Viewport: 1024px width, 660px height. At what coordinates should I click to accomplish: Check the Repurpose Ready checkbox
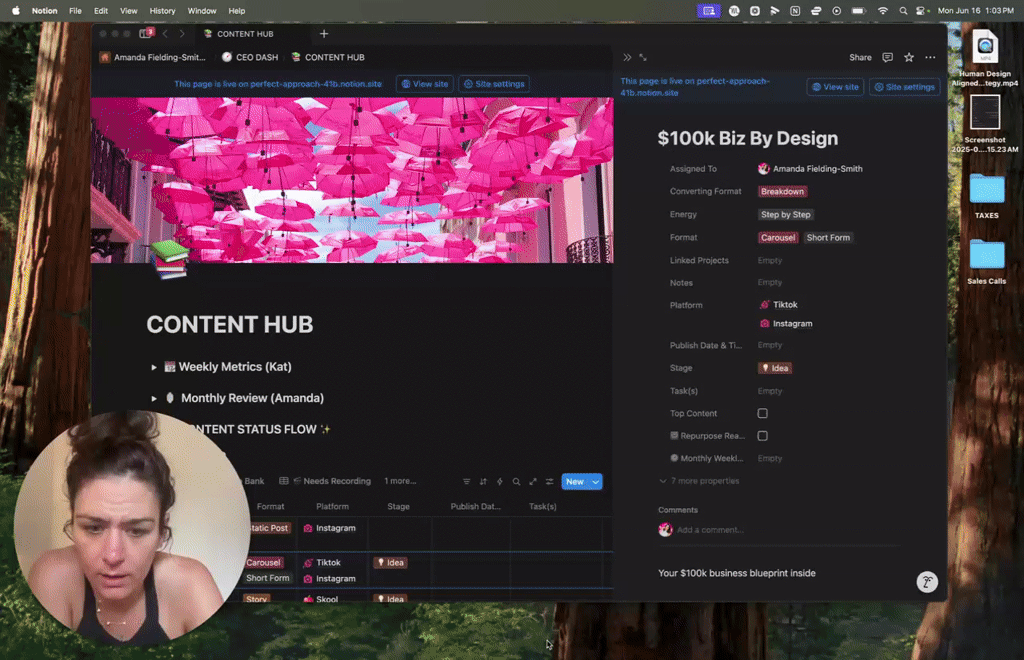[x=763, y=436]
